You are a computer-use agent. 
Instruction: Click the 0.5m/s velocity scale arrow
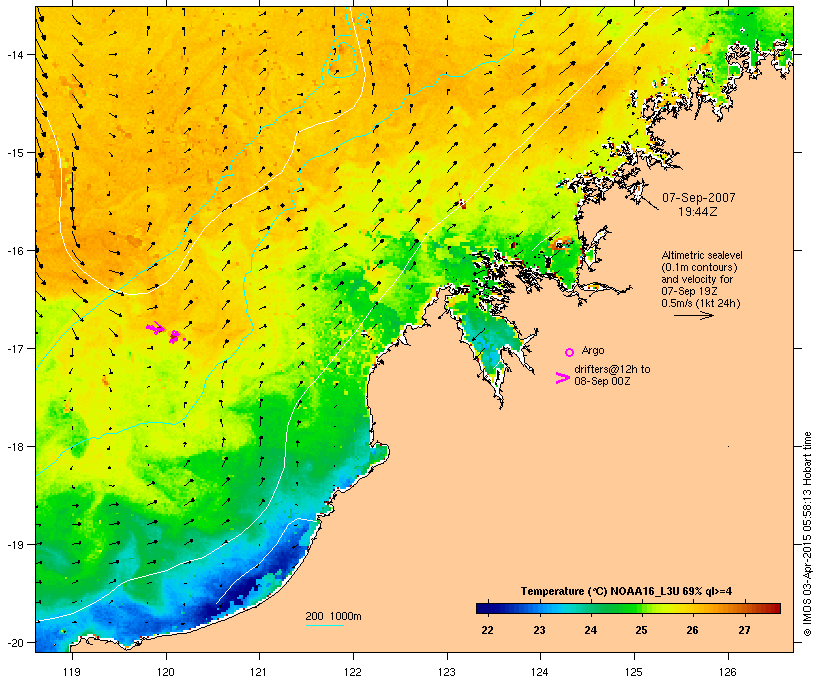coord(693,315)
